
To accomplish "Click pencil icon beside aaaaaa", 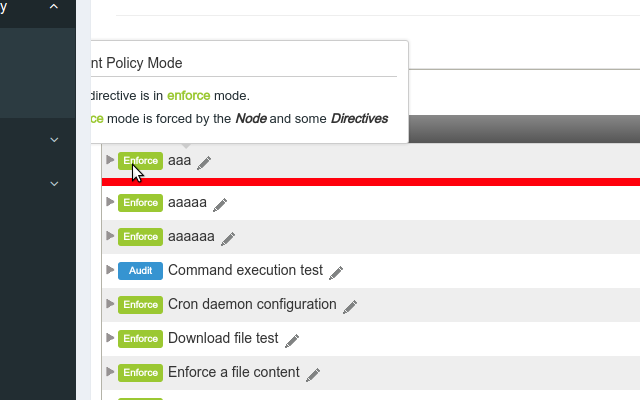I will click(x=228, y=239).
